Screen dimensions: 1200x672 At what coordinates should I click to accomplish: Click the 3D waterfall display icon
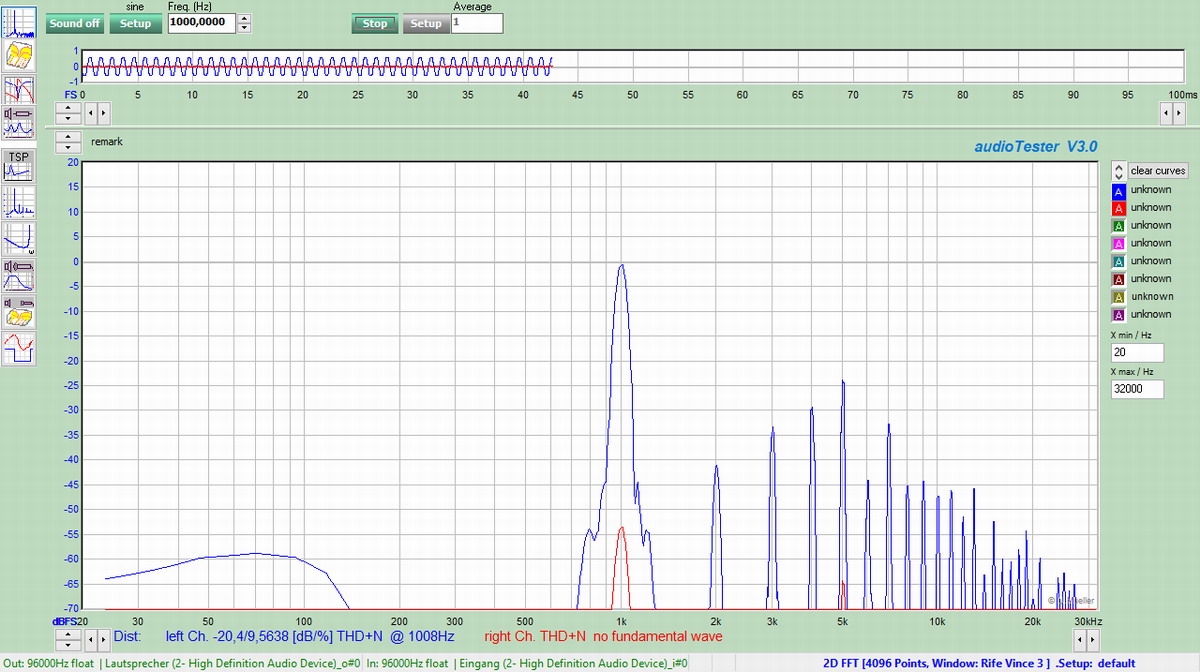tap(19, 54)
